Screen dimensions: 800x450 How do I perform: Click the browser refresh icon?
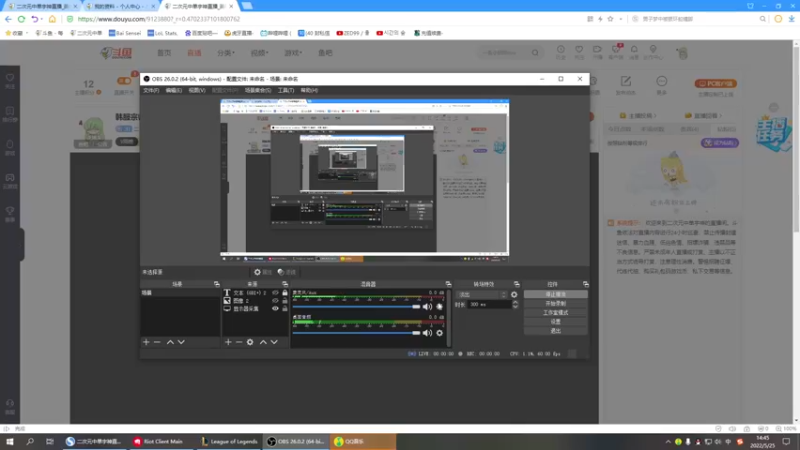click(21, 19)
